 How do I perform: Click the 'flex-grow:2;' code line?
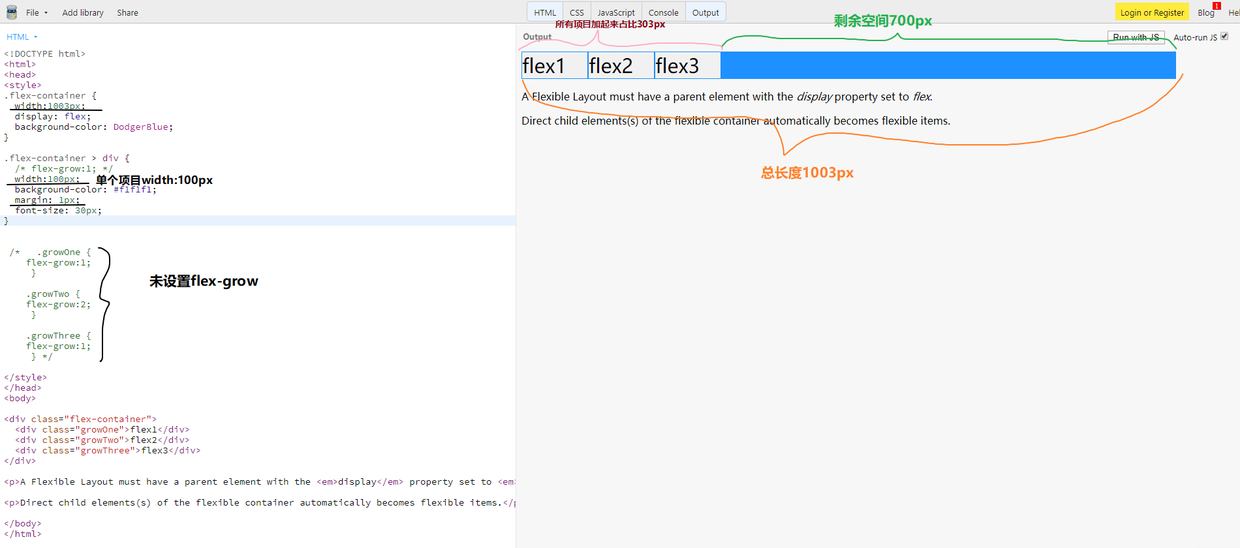pyautogui.click(x=58, y=305)
